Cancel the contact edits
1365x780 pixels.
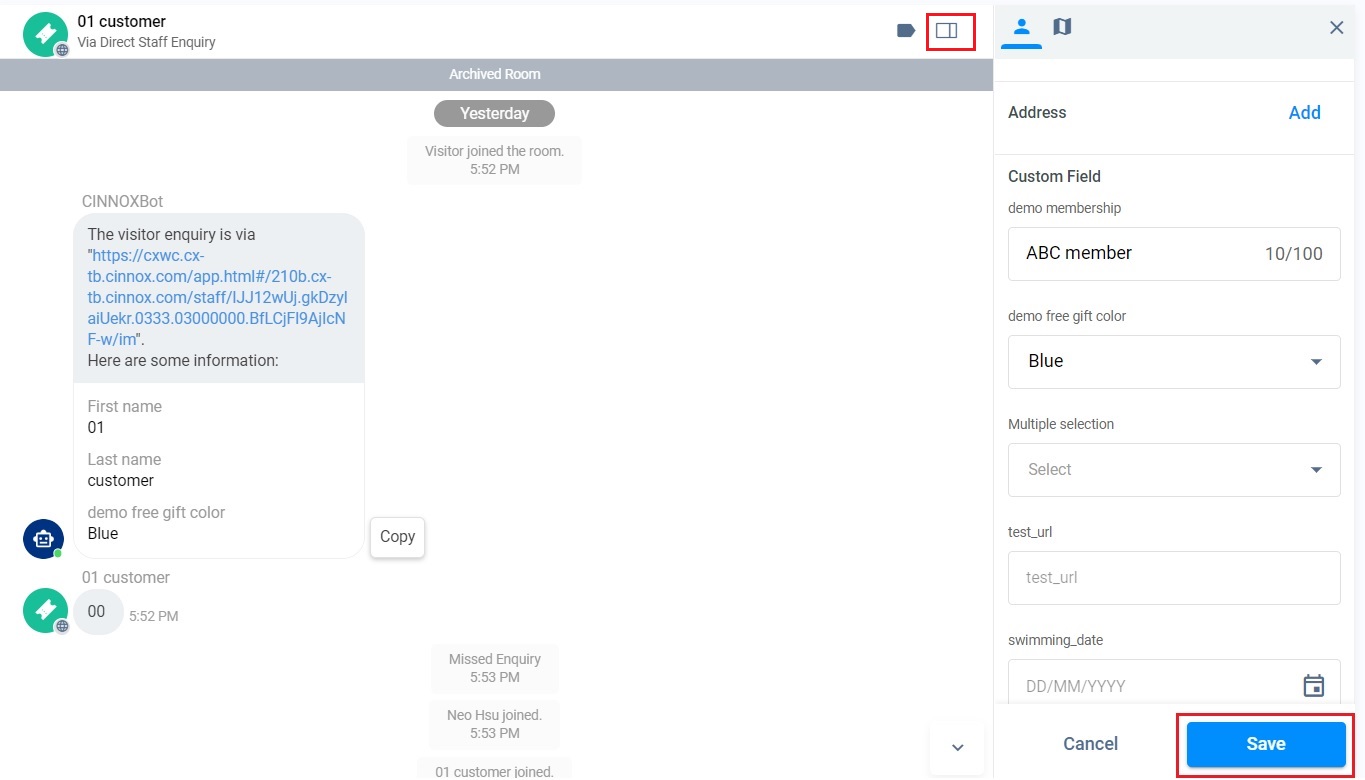[x=1090, y=744]
